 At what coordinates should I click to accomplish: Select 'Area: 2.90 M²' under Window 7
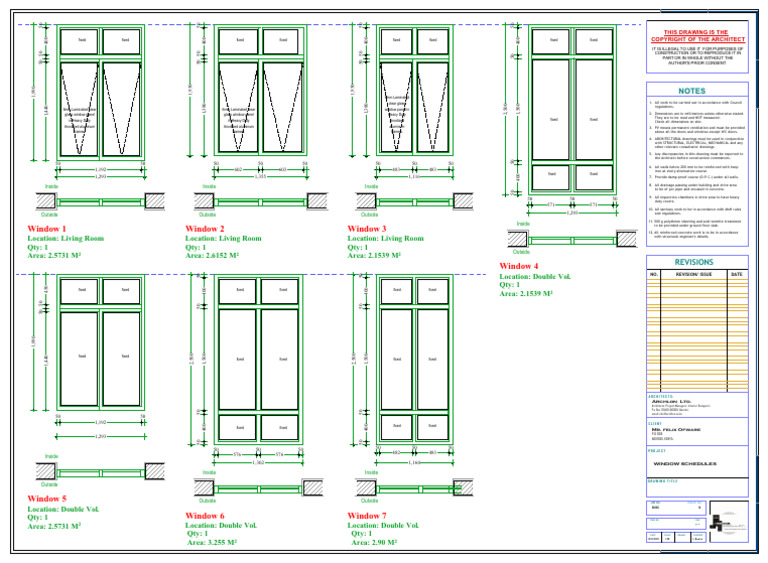click(374, 542)
